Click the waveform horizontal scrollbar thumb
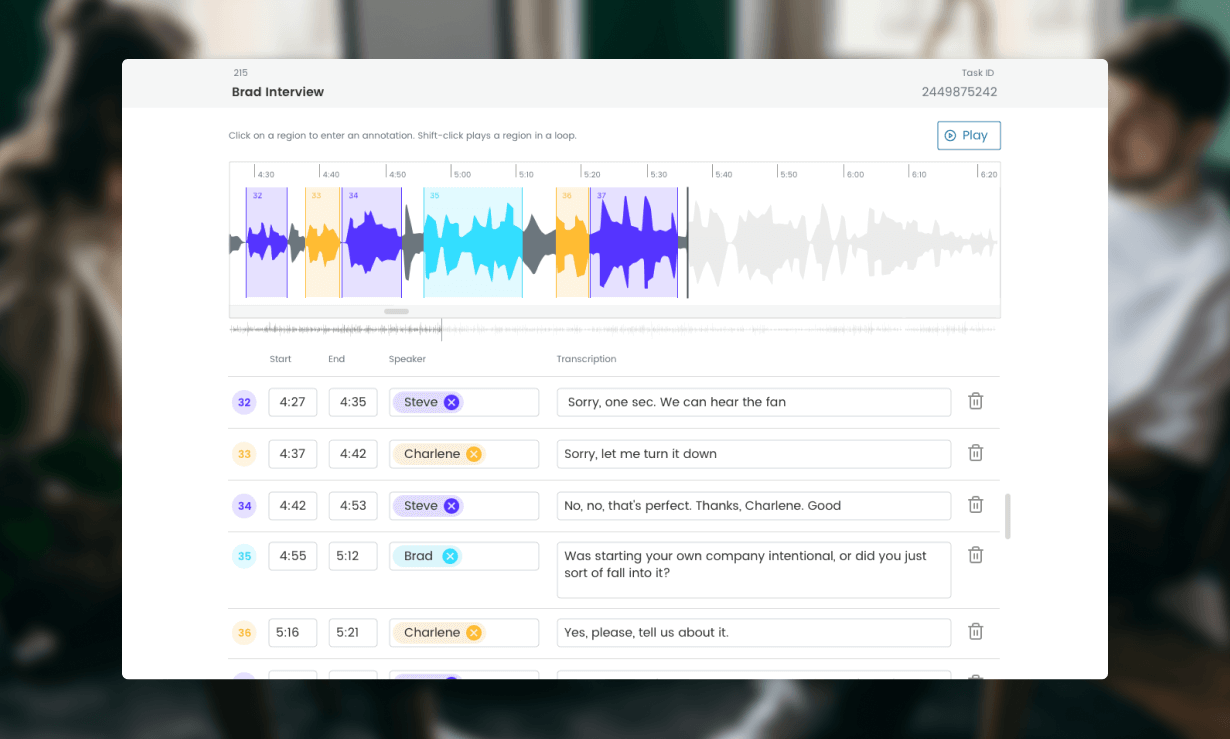This screenshot has height=739, width=1230. coord(397,311)
